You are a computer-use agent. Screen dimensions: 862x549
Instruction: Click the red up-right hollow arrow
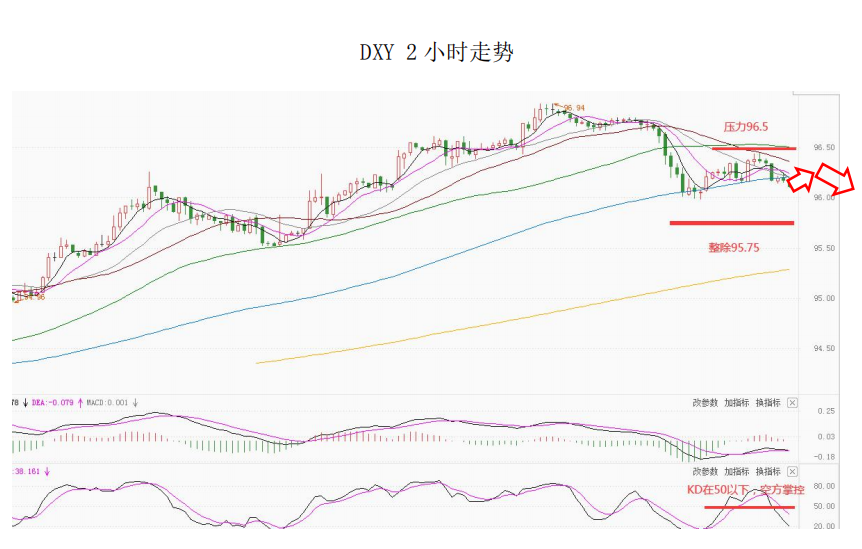(x=802, y=179)
